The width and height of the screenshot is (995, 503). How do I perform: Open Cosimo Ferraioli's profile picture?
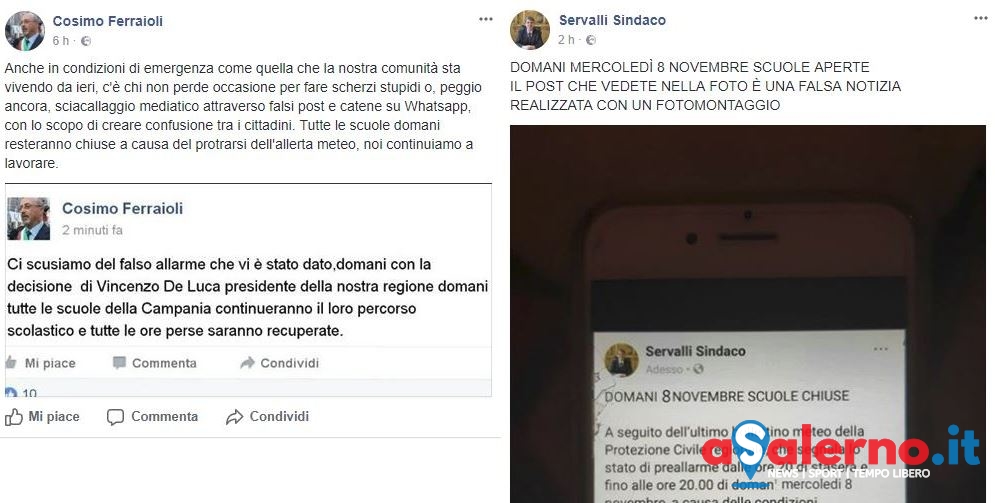coord(25,30)
